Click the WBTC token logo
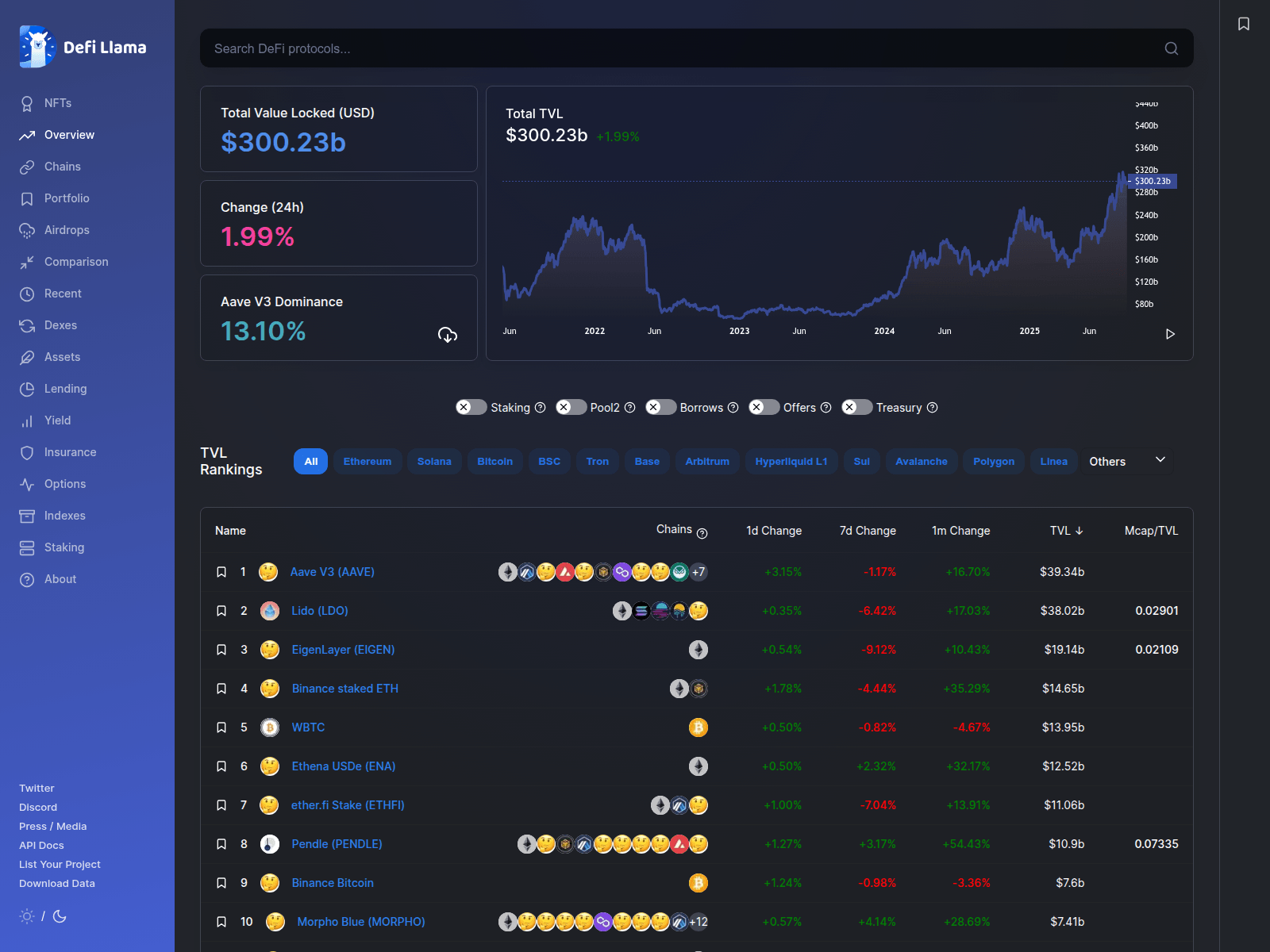The image size is (1270, 952). point(270,727)
